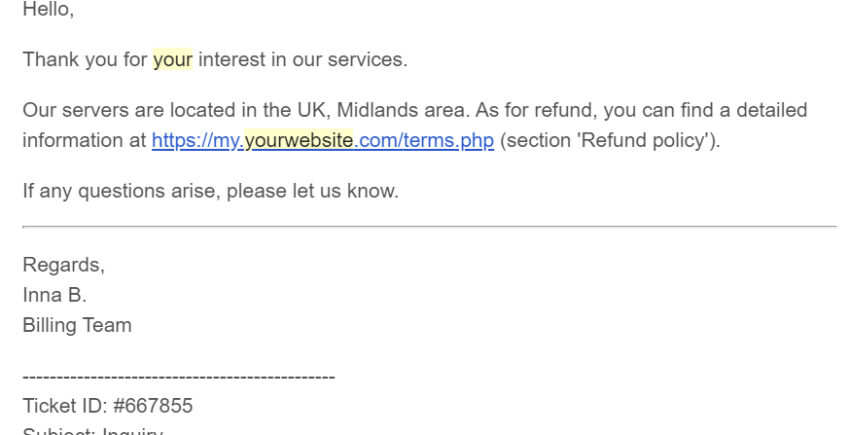Click the phrase 'interest in our services.'
This screenshot has height=435, width=850.
[x=303, y=60]
